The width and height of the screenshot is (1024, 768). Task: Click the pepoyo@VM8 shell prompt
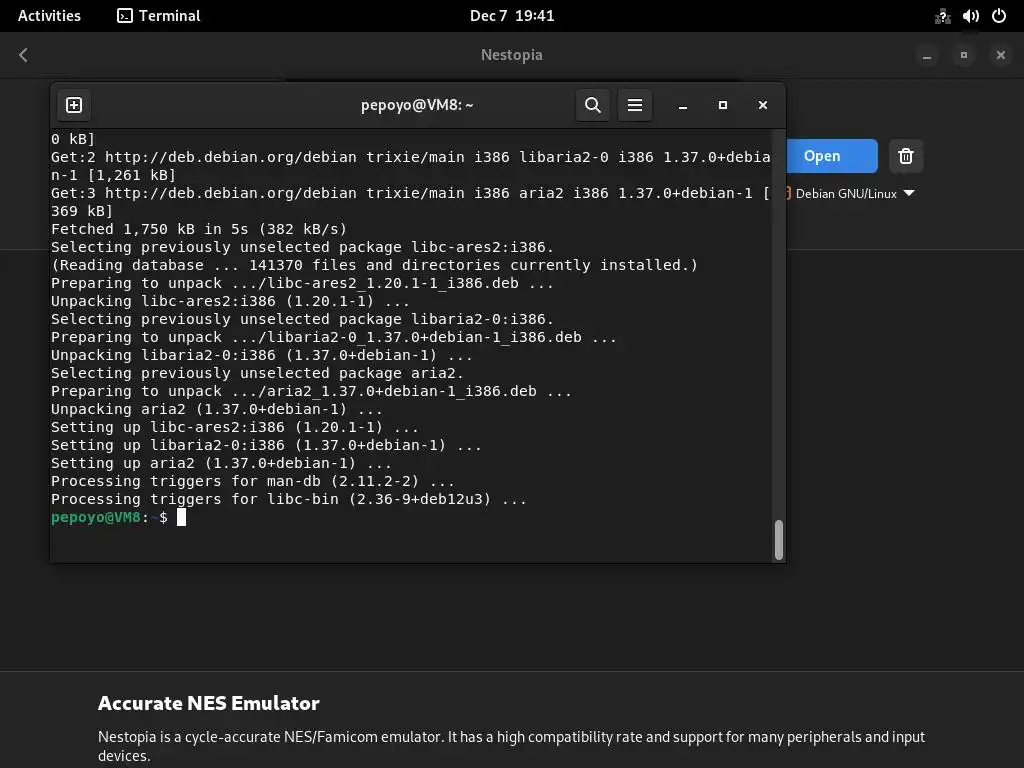[109, 517]
